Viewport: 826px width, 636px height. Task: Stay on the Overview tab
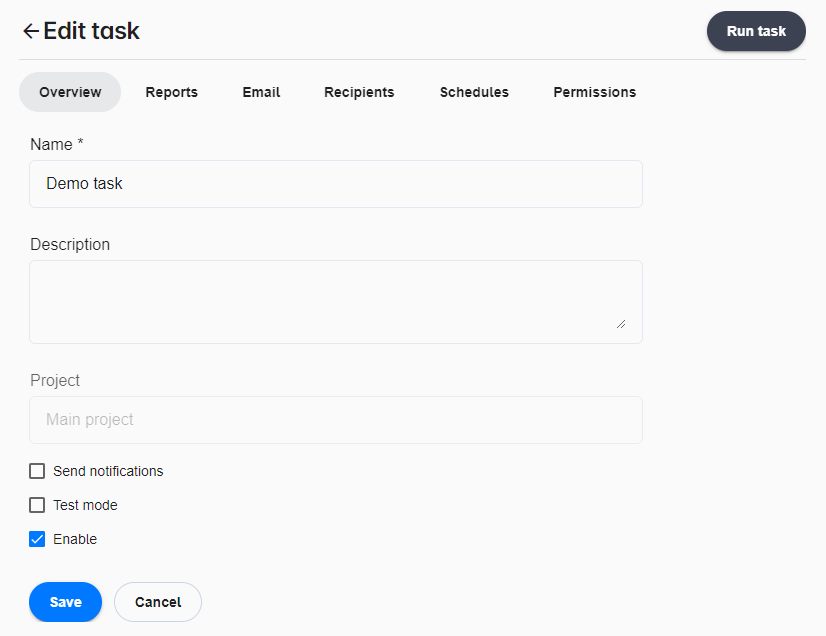coord(69,92)
